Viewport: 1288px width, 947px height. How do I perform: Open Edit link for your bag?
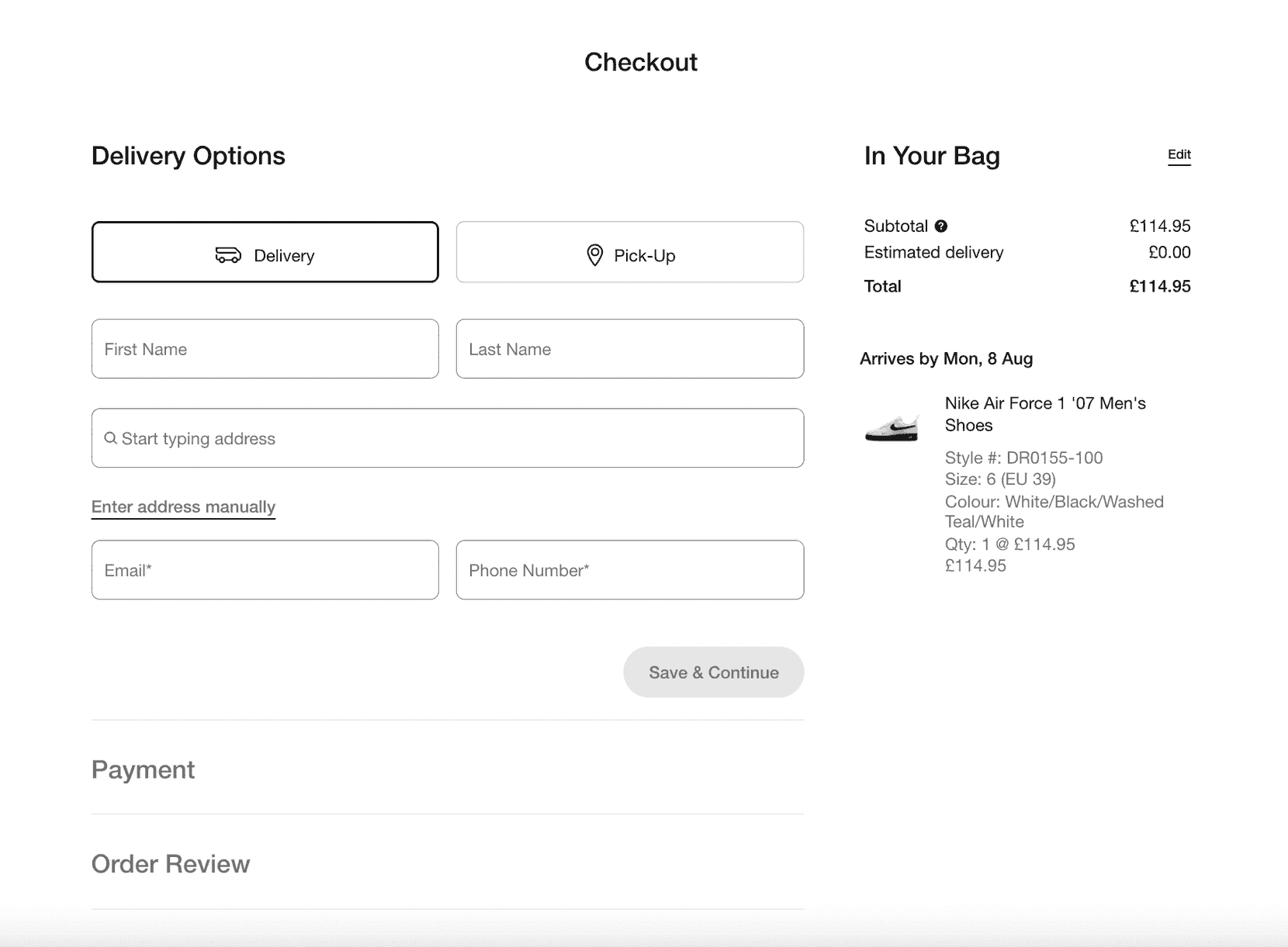point(1179,155)
